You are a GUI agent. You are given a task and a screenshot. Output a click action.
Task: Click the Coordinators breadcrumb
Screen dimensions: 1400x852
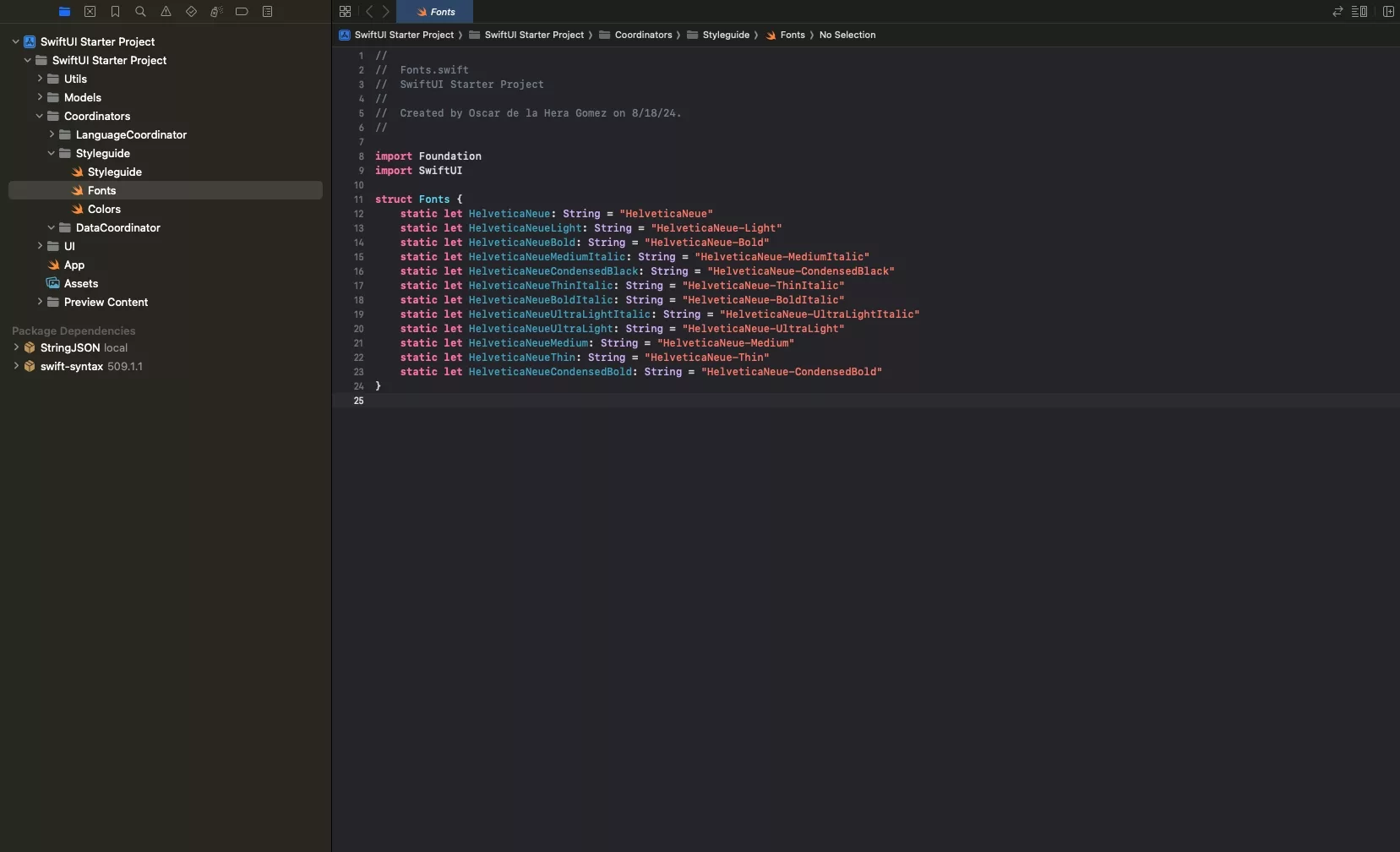pos(636,35)
